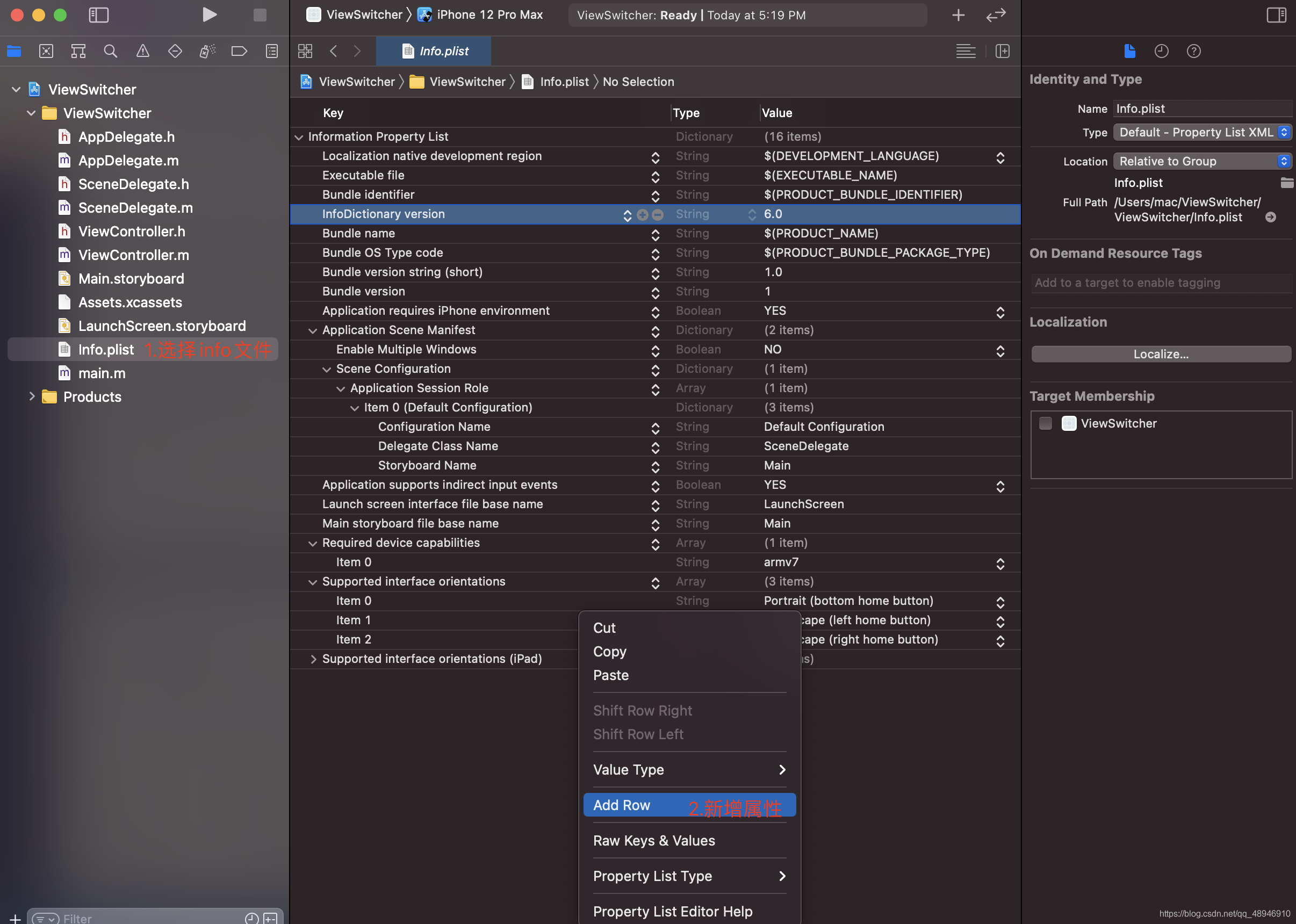Remove InfoDictionary version row minus icon
This screenshot has height=924, width=1296.
point(658,215)
